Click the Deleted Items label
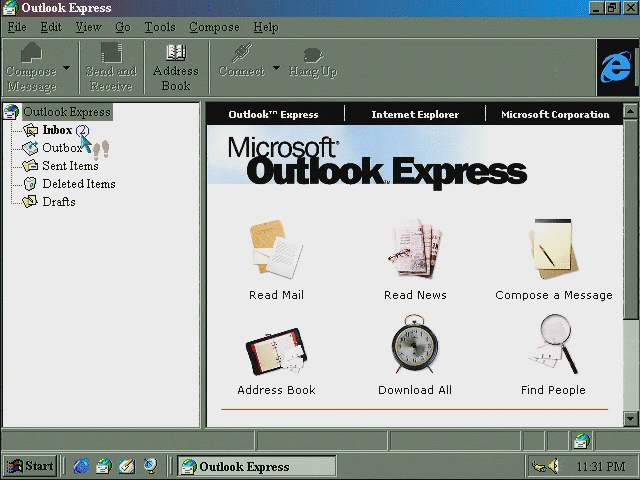Image resolution: width=640 pixels, height=480 pixels. coord(79,184)
